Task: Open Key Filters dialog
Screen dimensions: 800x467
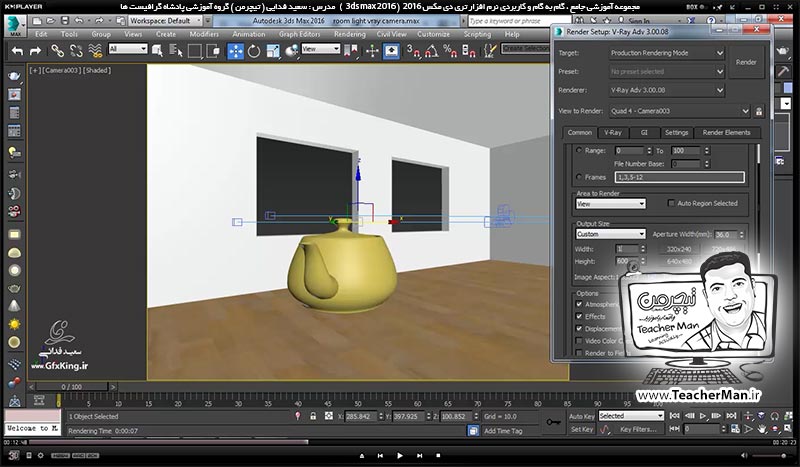Action: click(638, 429)
